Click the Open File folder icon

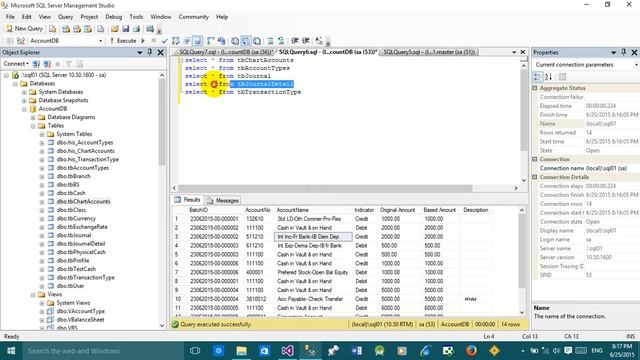pos(115,29)
